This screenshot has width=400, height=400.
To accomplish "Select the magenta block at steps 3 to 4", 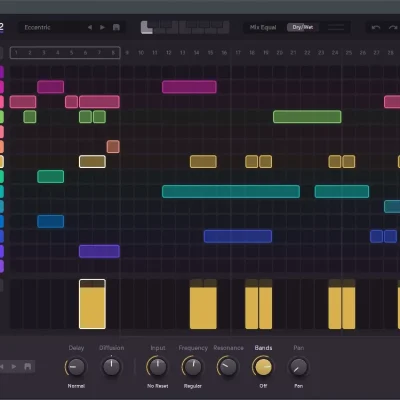I will coord(51,87).
